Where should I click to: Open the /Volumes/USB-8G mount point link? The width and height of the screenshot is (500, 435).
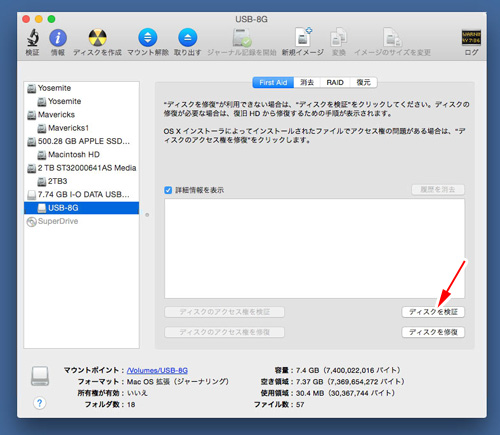157,370
